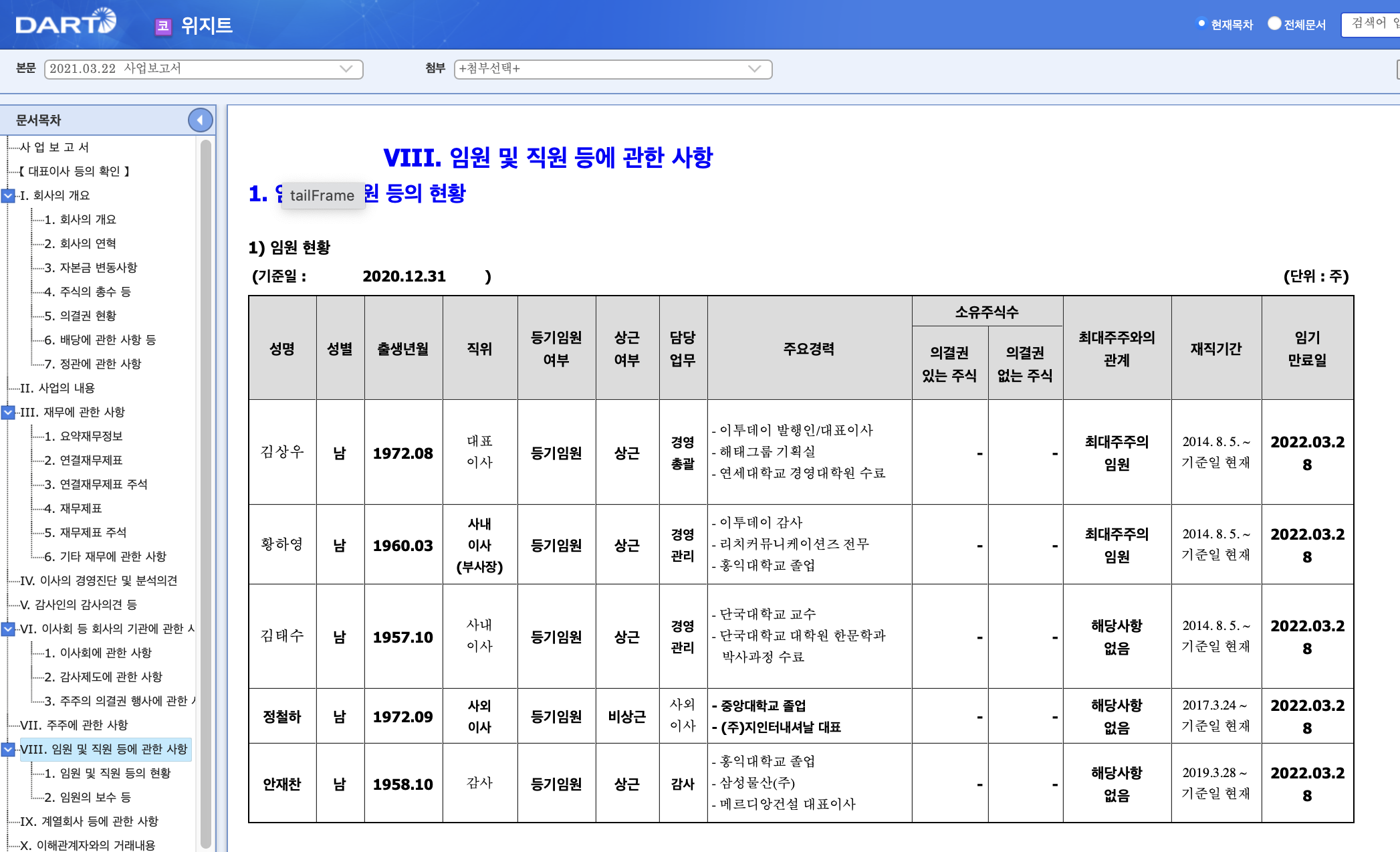The image size is (1400, 852).
Task: Click the 황하영 name cell
Action: pos(282,544)
